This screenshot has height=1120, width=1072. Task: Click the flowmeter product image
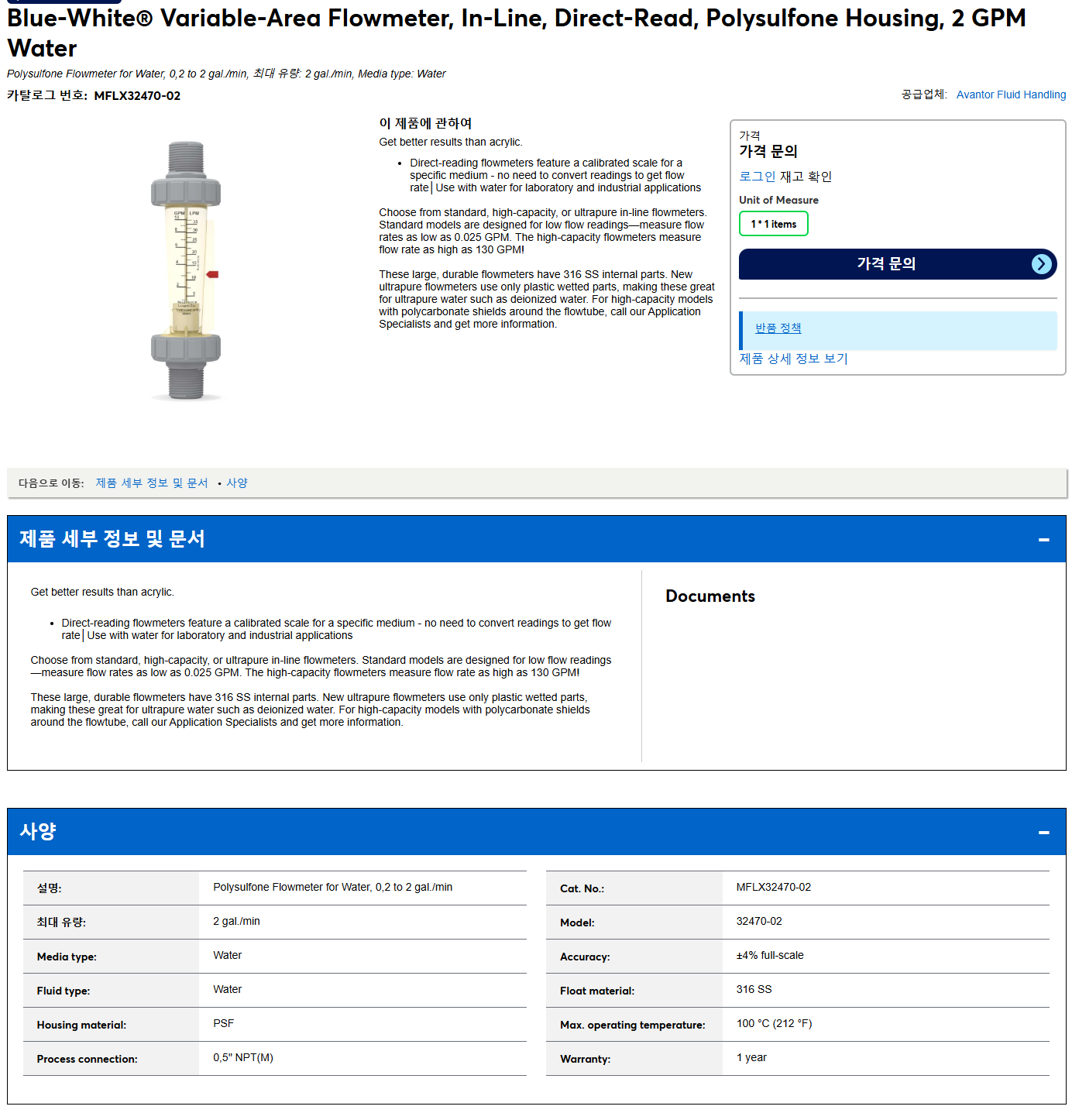pyautogui.click(x=186, y=270)
